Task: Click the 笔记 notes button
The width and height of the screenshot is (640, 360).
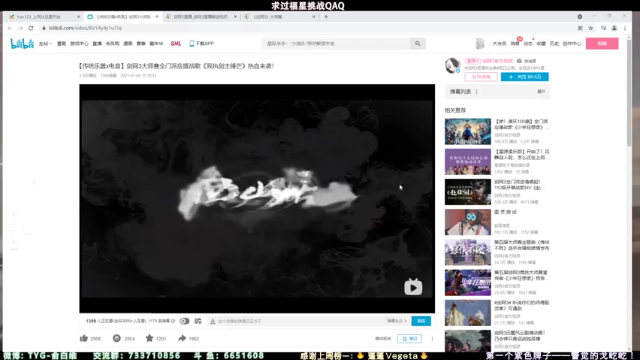Action: [409, 338]
